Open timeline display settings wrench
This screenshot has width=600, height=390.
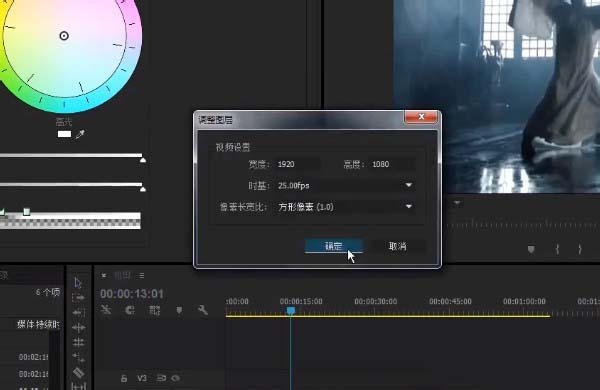pyautogui.click(x=203, y=310)
